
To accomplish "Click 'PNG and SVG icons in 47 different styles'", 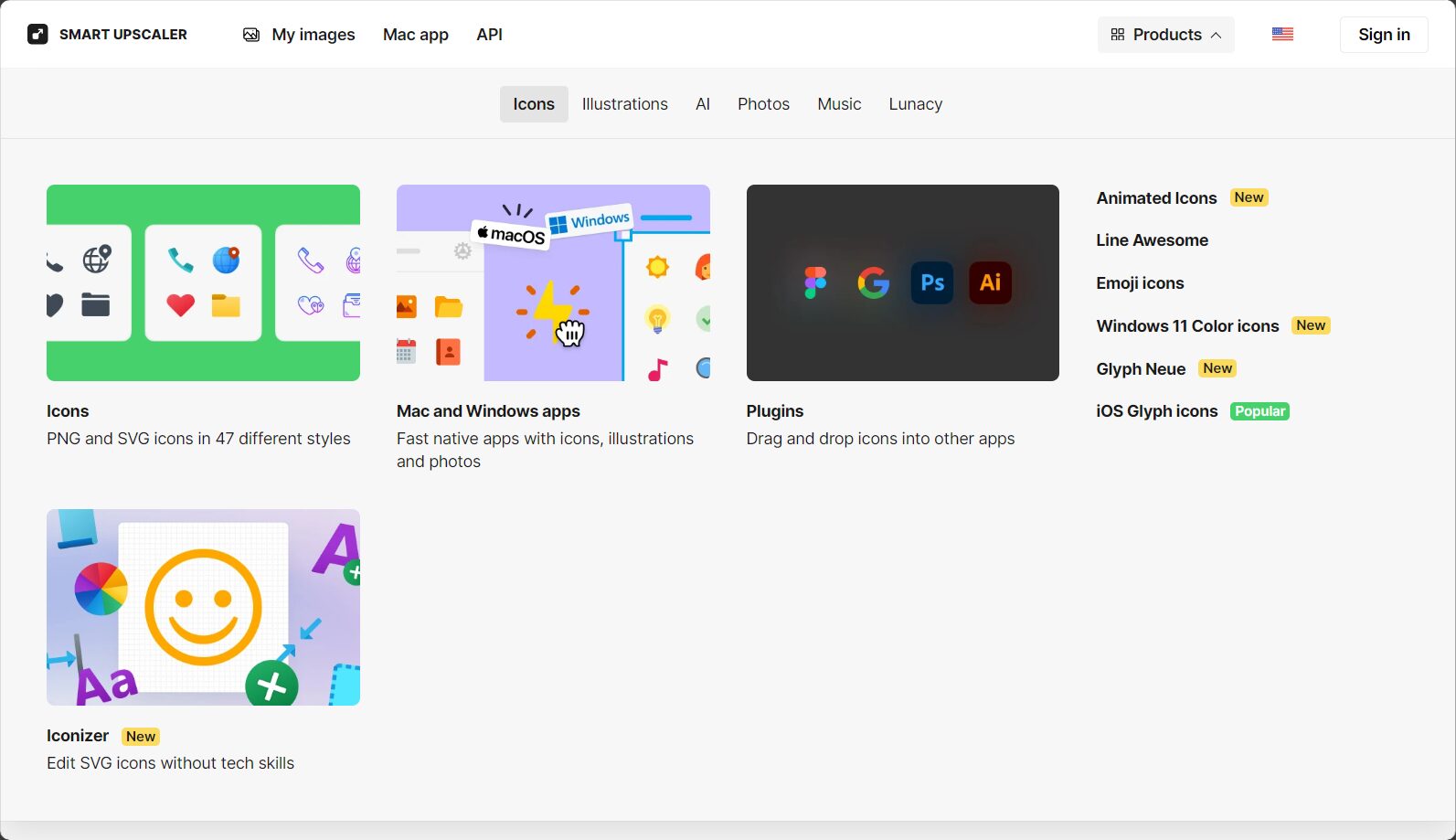I will point(198,439).
